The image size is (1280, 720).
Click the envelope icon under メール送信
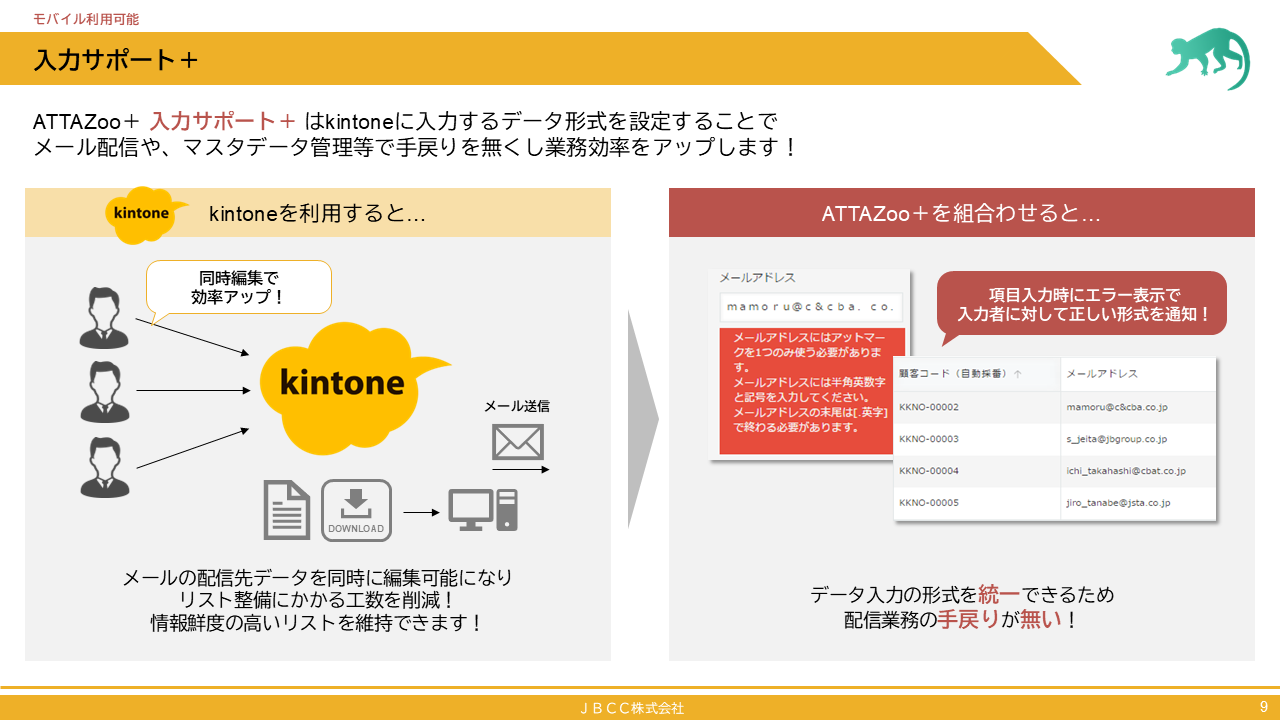coord(518,440)
